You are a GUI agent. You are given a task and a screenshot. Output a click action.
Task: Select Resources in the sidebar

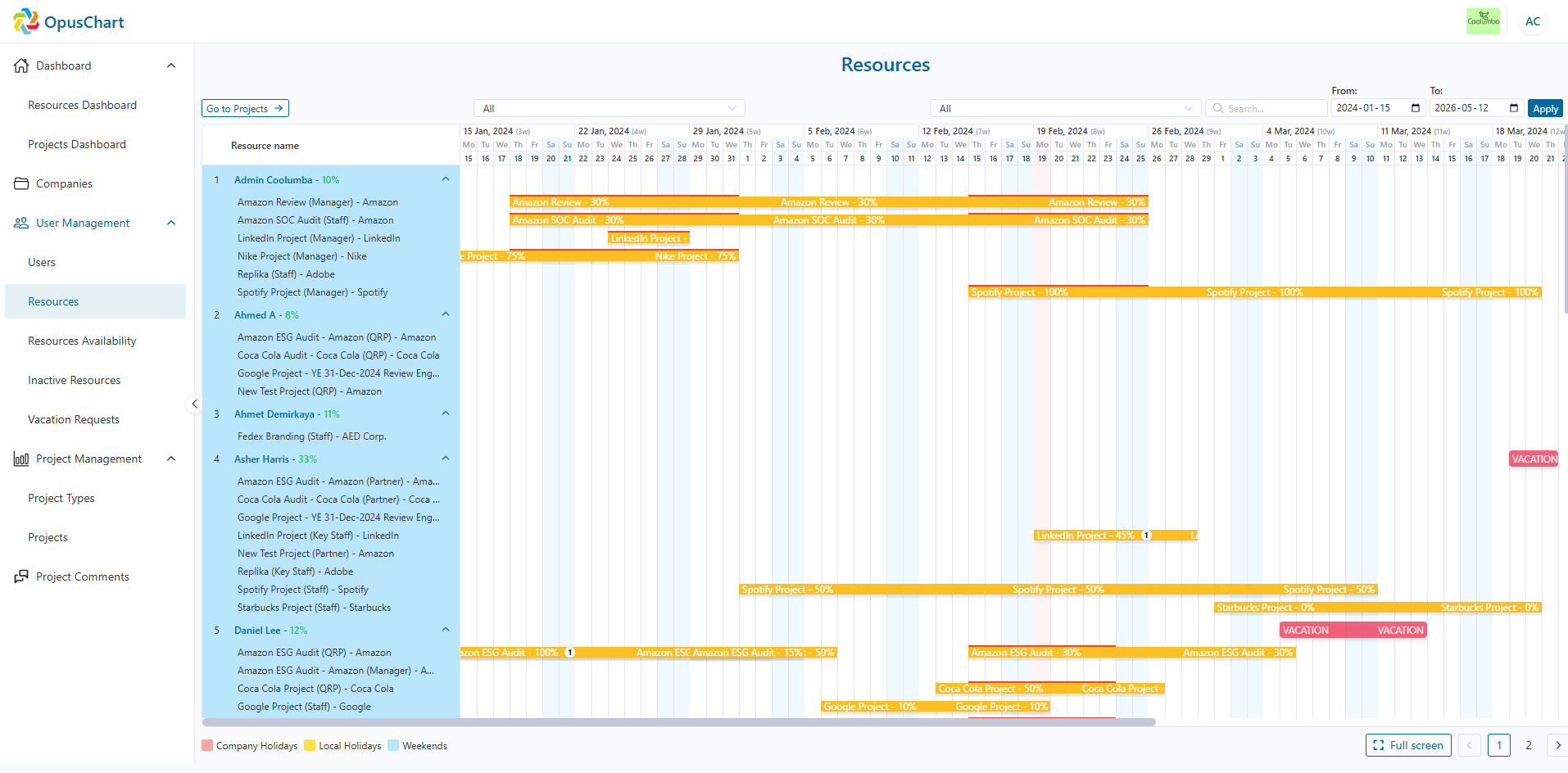tap(95, 301)
